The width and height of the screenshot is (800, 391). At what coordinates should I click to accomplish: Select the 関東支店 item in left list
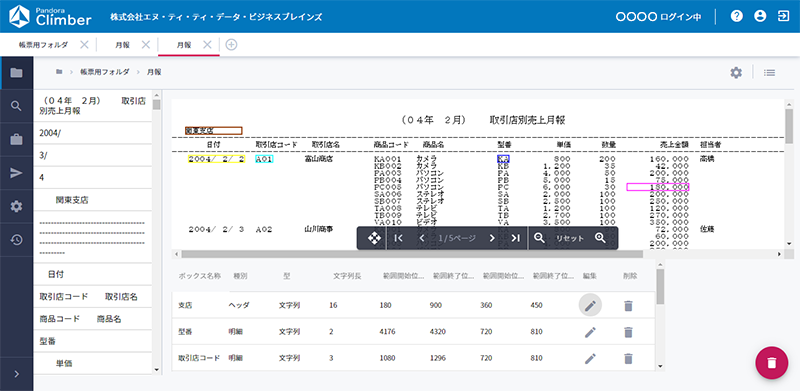click(93, 200)
